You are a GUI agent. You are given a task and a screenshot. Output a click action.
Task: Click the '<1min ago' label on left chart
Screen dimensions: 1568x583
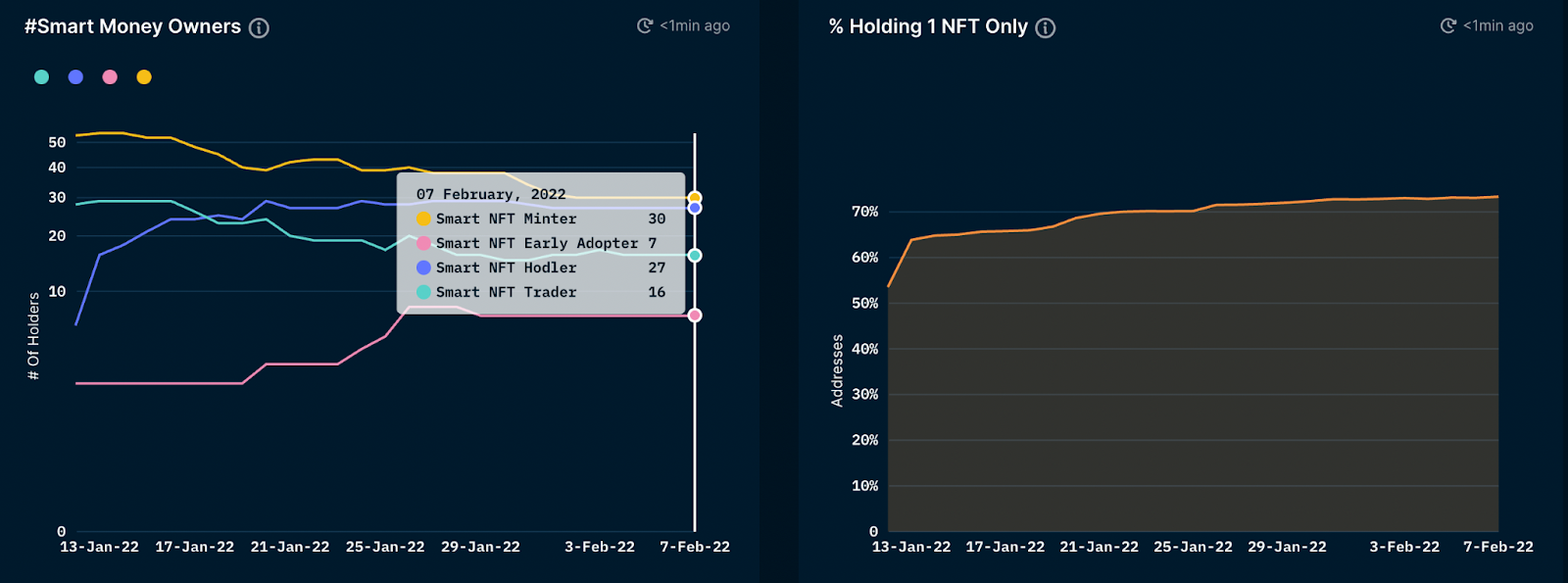point(695,25)
